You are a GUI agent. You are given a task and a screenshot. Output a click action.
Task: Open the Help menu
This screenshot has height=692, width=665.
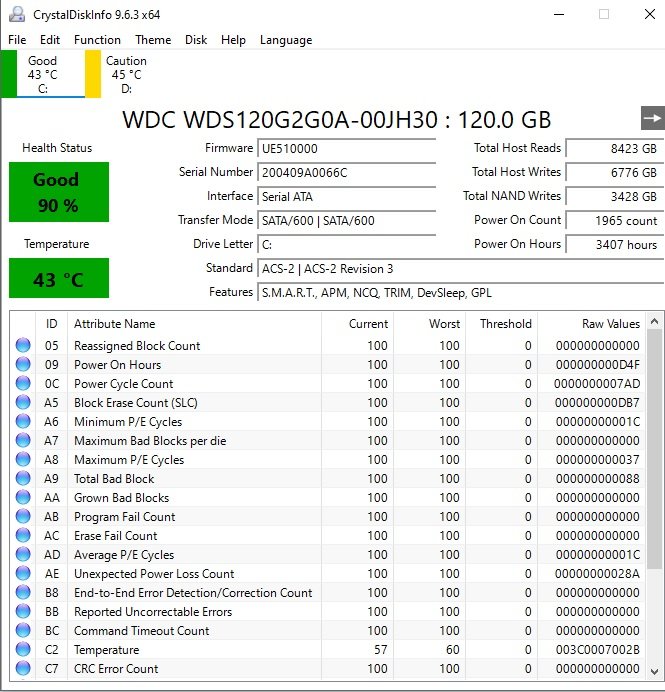pos(233,40)
